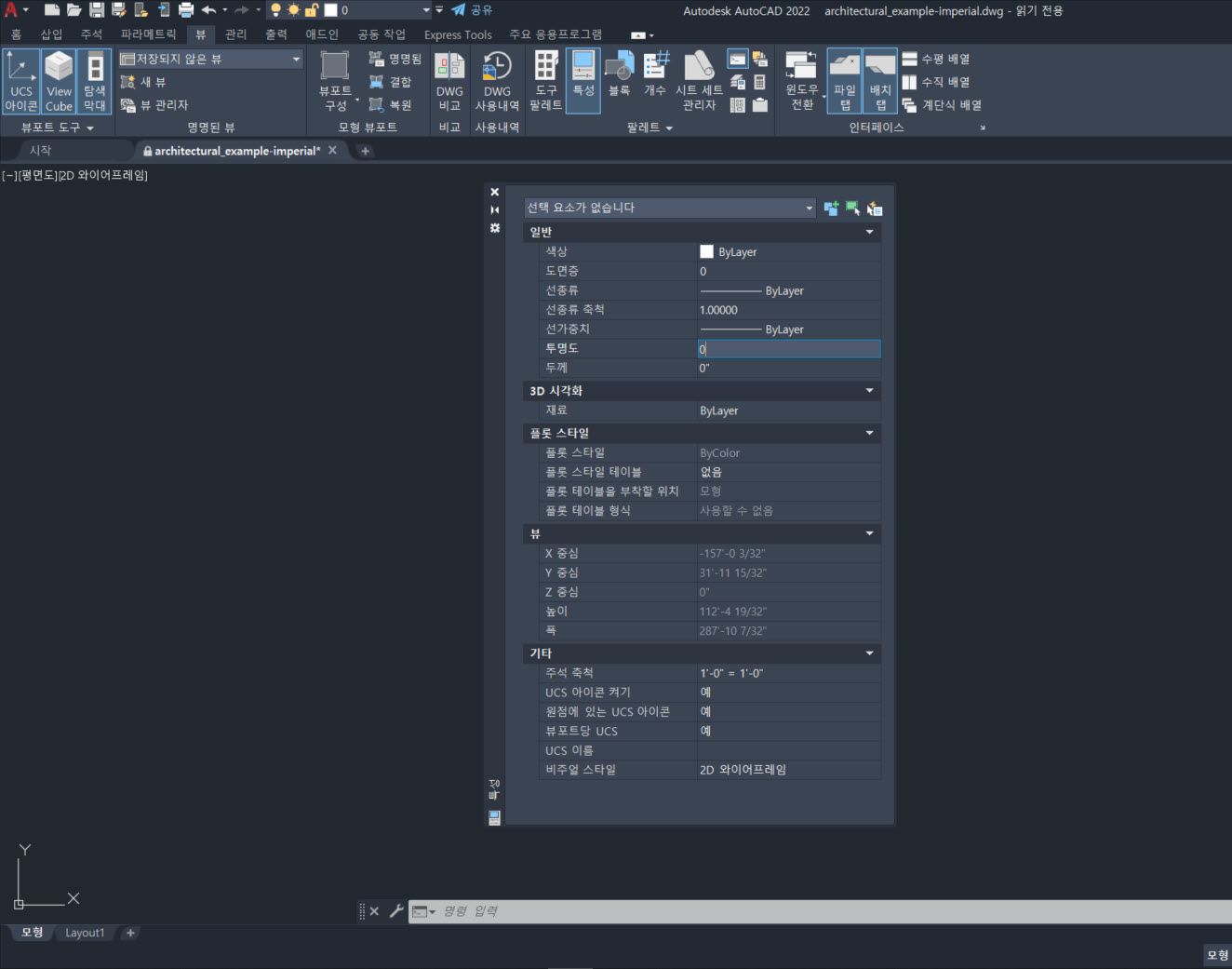Collapse the 기타 section

[x=870, y=653]
